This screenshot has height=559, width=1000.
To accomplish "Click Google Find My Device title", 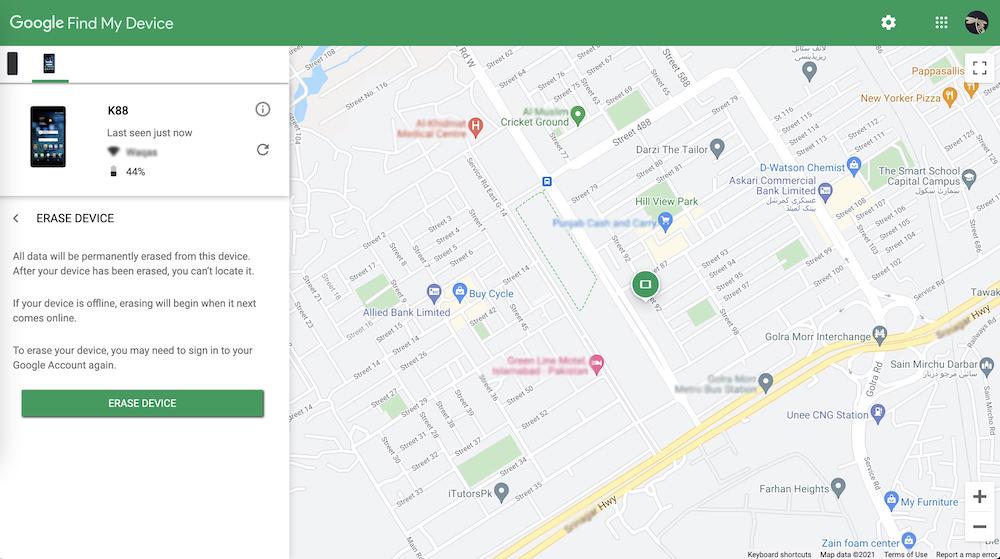I will [x=91, y=23].
